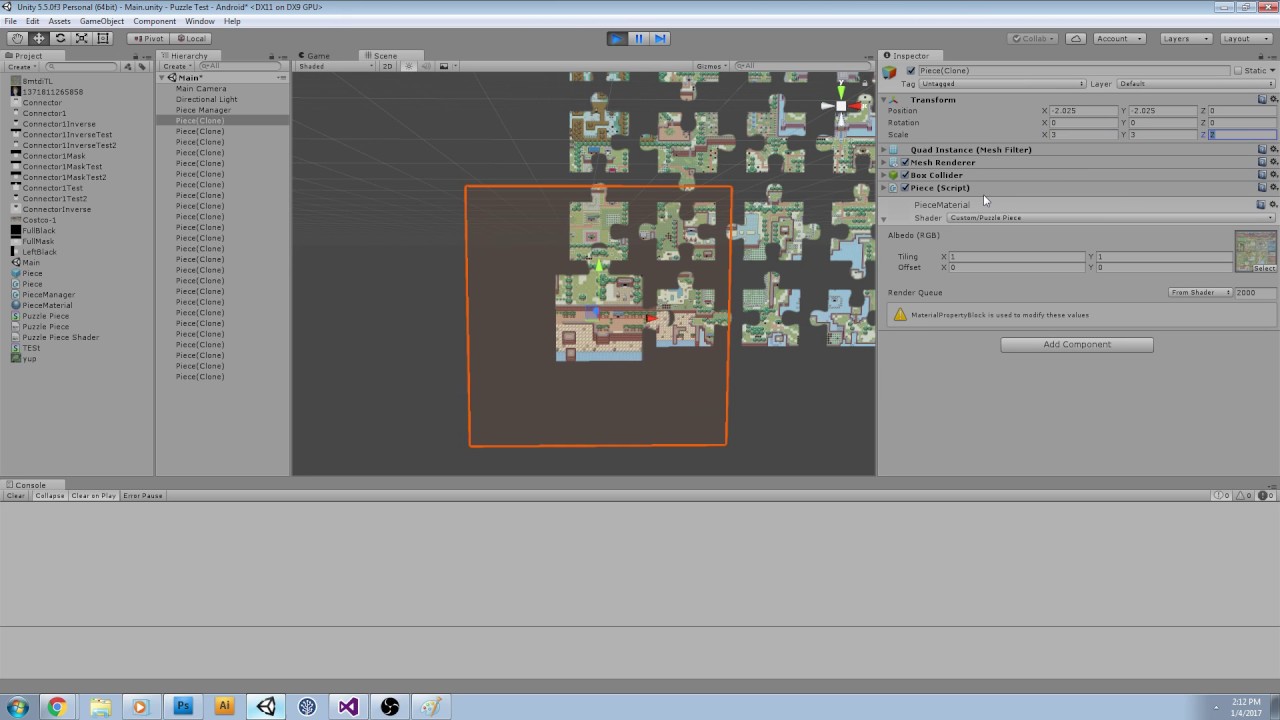Click the Transform help book icon

(x=1261, y=99)
